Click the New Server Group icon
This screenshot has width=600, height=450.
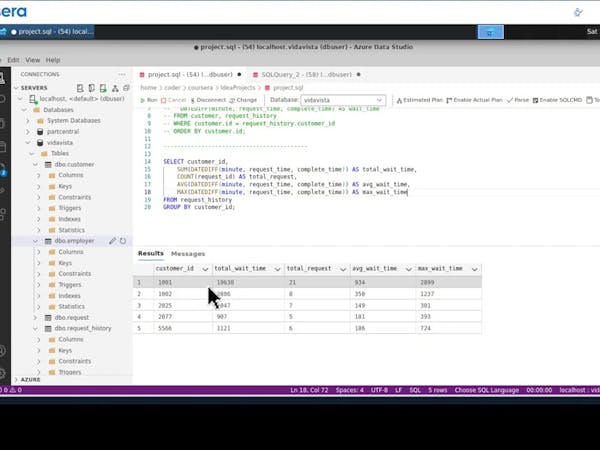click(91, 88)
